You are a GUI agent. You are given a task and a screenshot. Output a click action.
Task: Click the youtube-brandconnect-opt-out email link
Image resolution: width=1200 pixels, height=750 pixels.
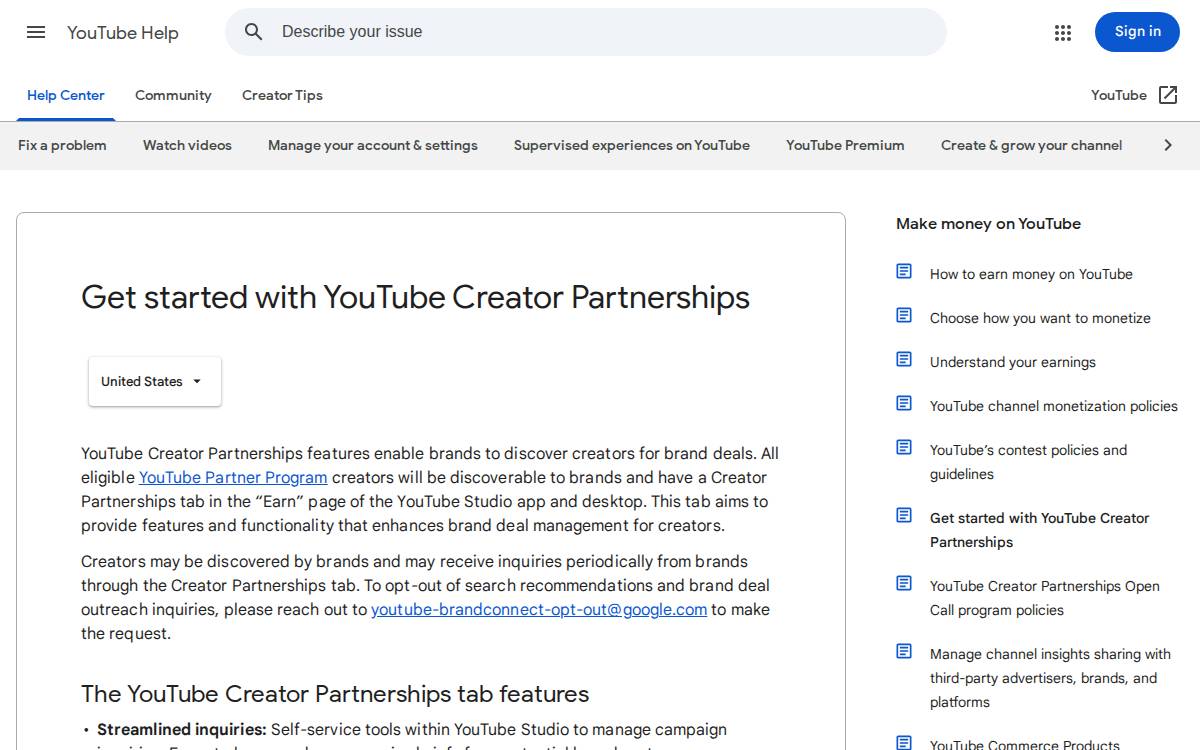pos(539,609)
